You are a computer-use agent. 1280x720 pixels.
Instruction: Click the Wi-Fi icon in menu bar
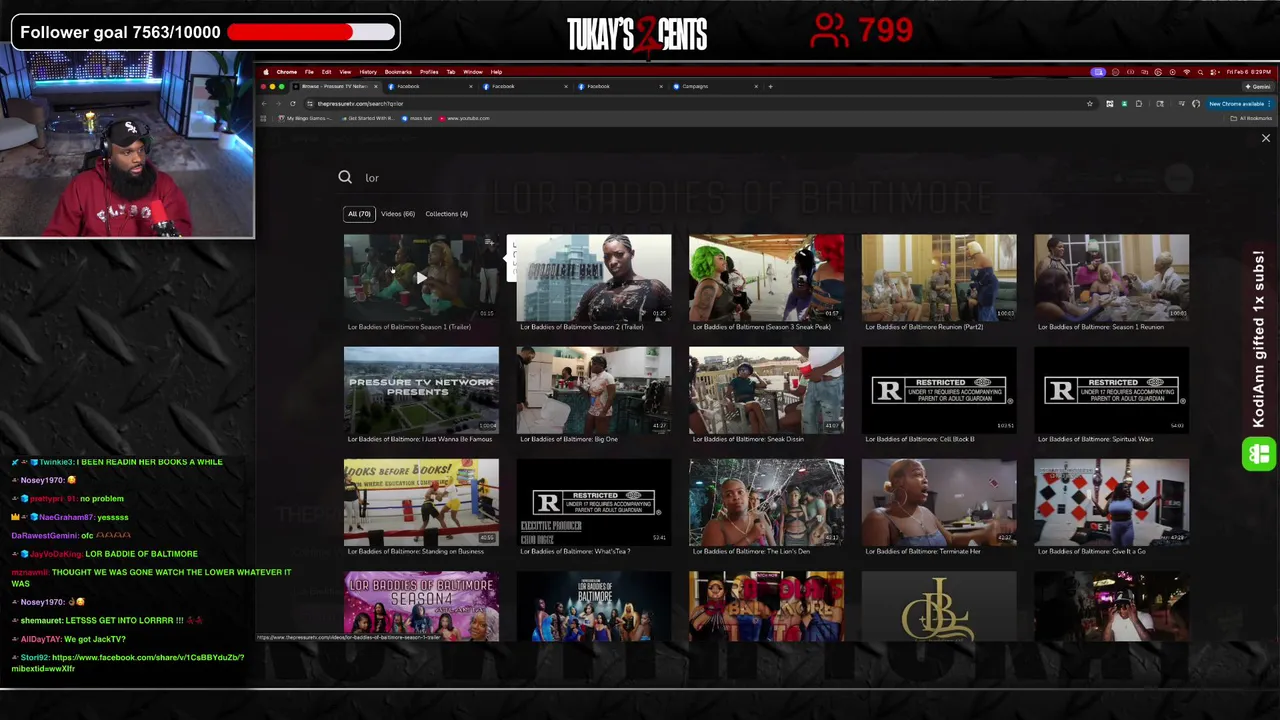1187,72
